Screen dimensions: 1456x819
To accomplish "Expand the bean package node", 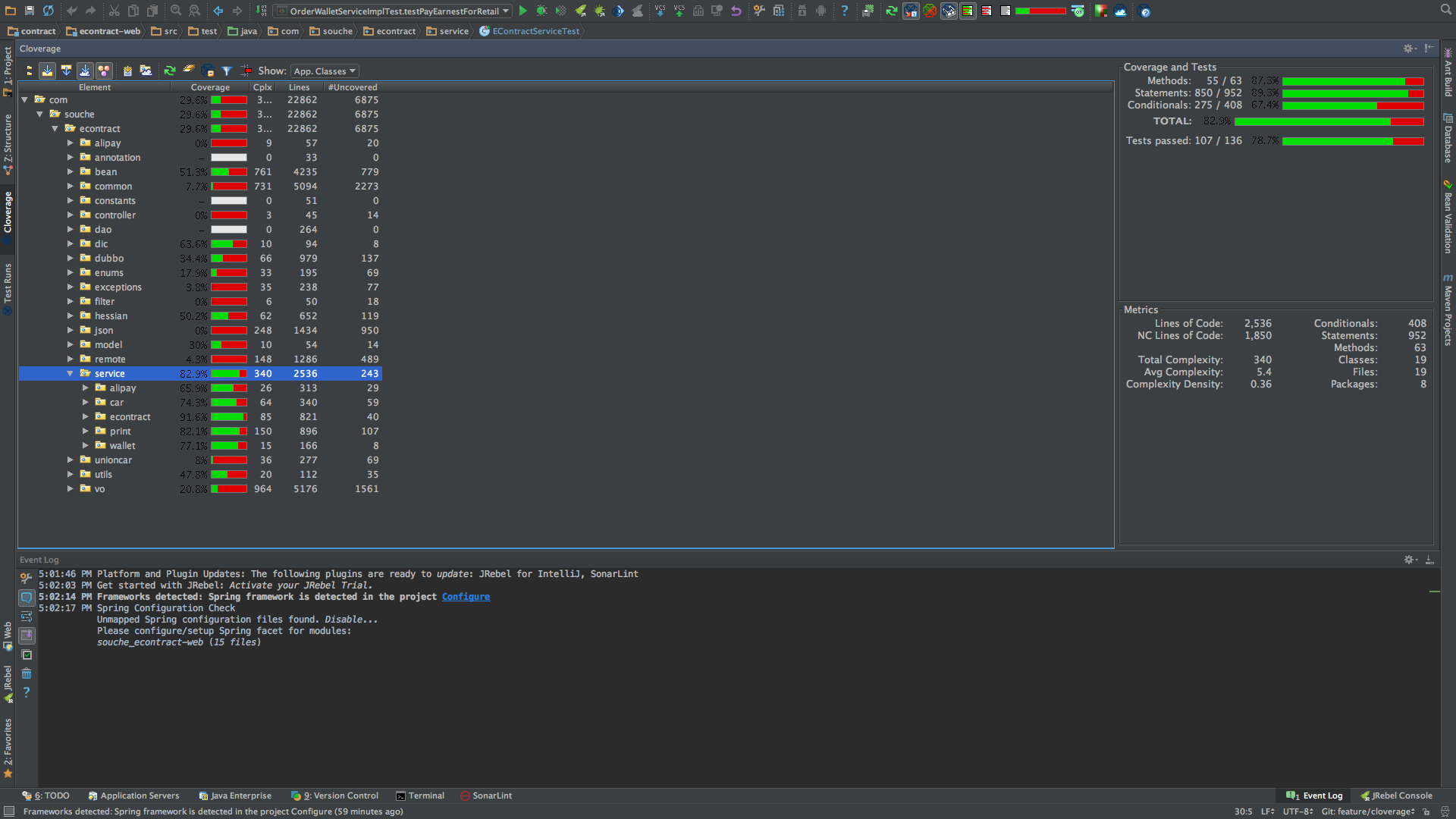I will click(x=70, y=171).
